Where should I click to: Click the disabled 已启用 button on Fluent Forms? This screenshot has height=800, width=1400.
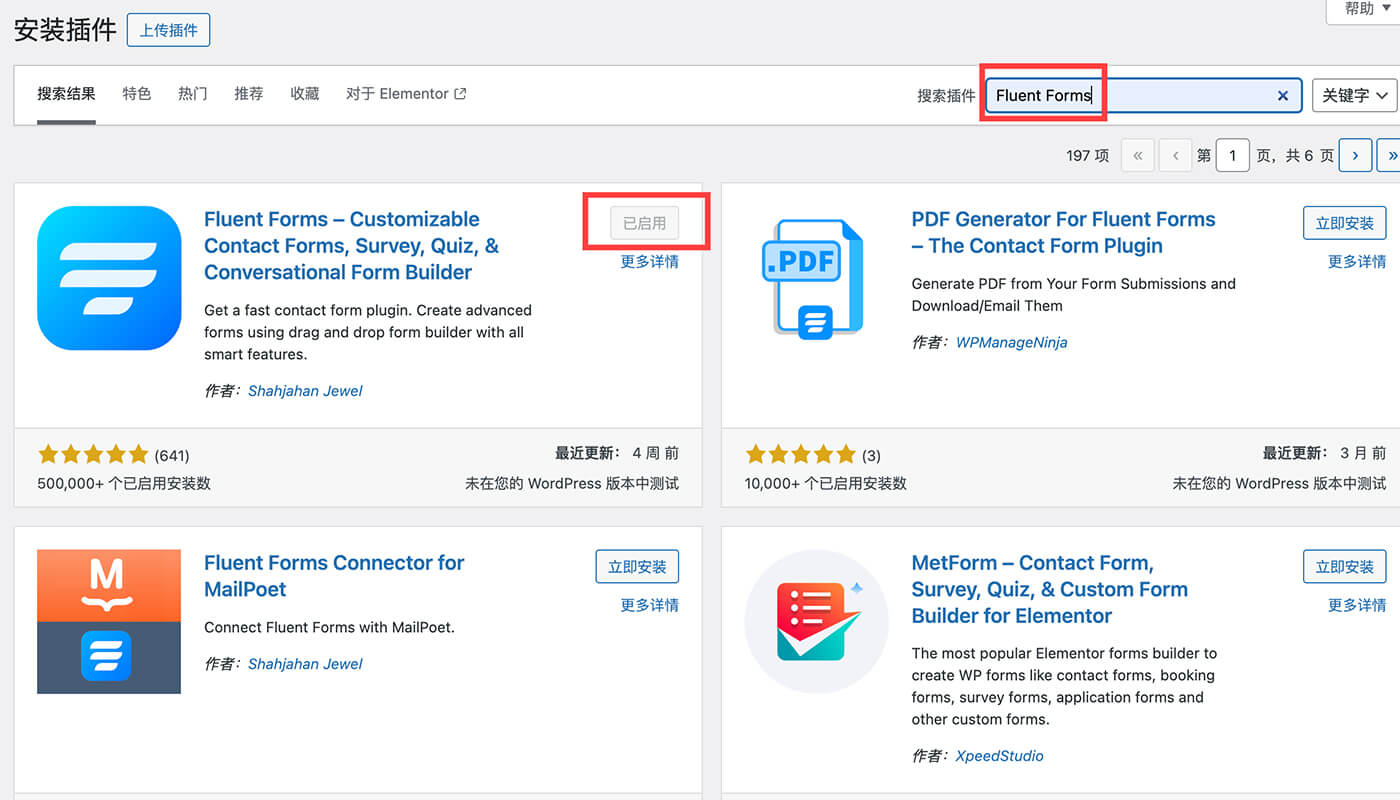click(644, 223)
